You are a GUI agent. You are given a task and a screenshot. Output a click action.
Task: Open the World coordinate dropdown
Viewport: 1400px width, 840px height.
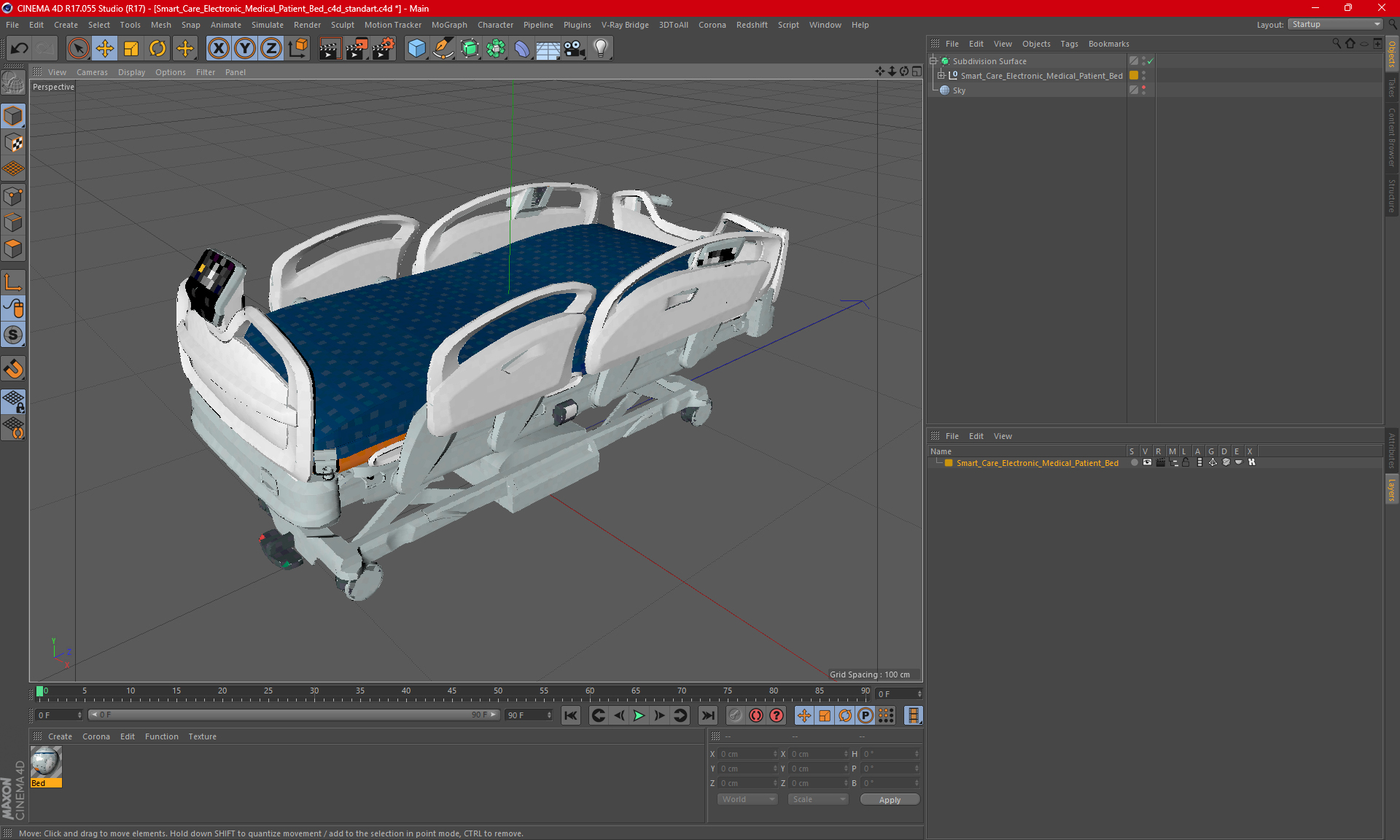747,799
